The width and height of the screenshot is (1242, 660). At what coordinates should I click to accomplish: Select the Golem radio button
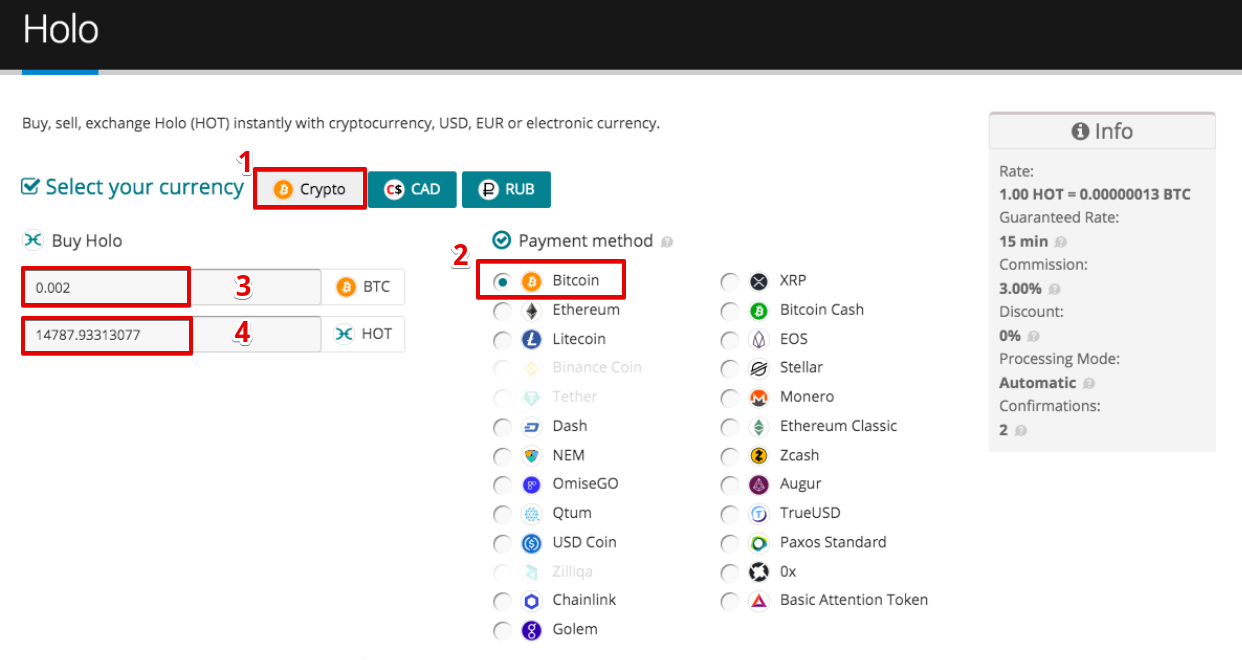[503, 630]
